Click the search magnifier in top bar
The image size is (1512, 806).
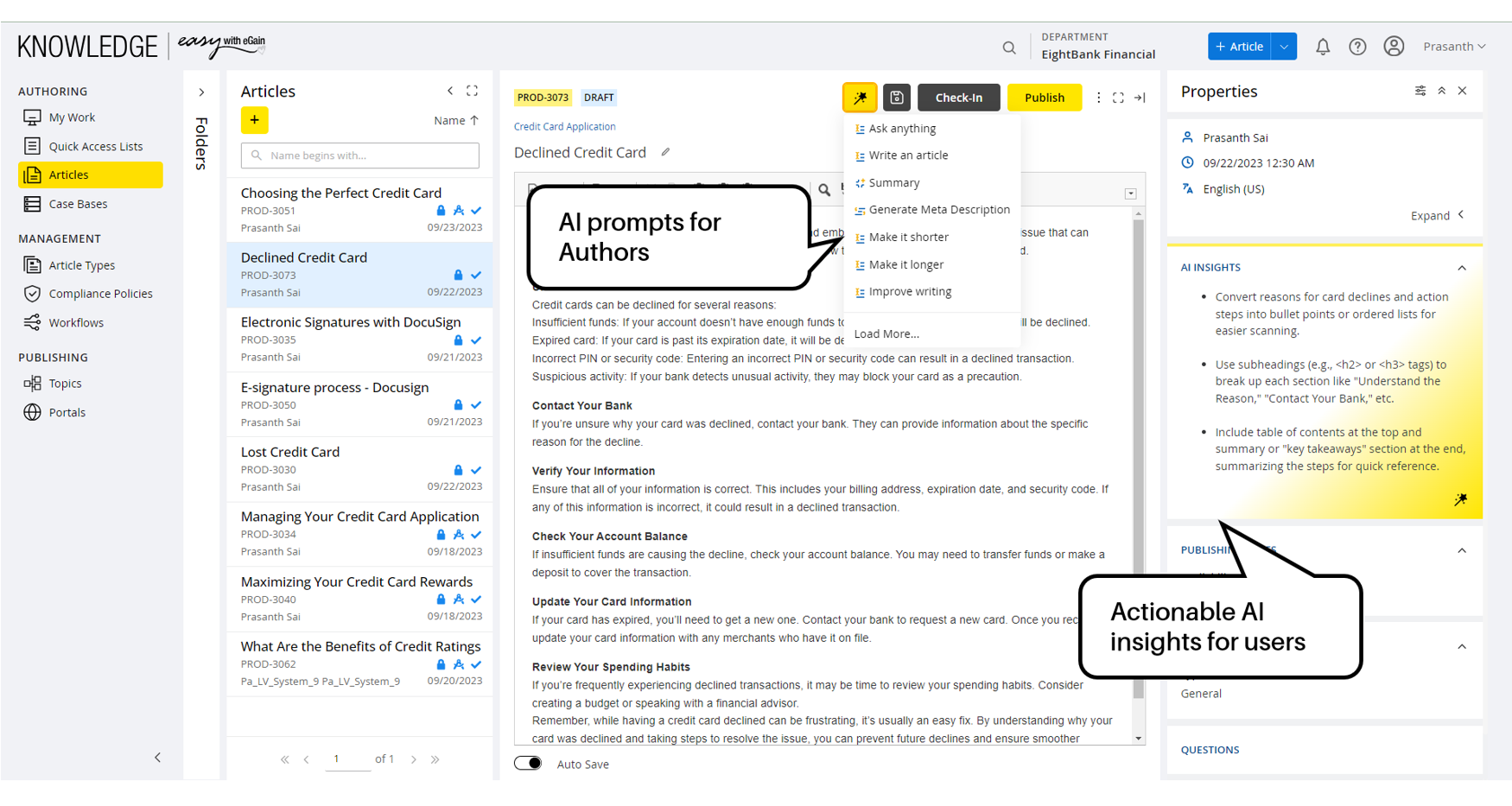[1009, 48]
